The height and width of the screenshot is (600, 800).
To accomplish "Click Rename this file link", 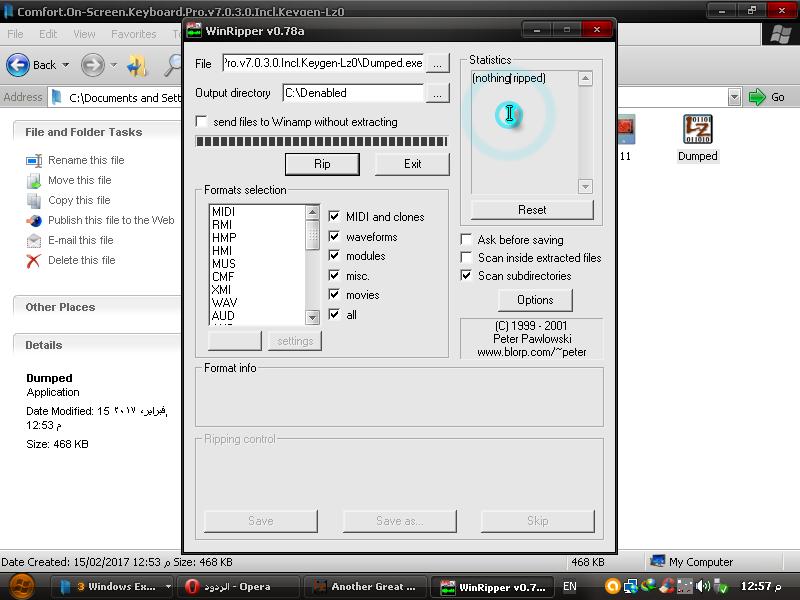I will (86, 160).
